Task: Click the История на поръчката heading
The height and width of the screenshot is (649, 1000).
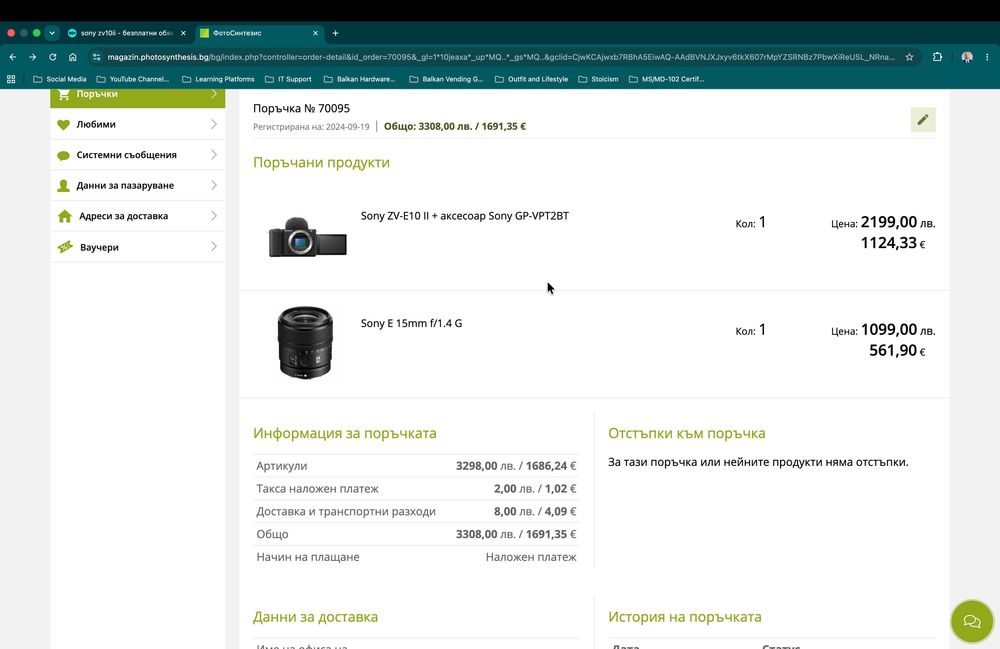Action: 684,617
